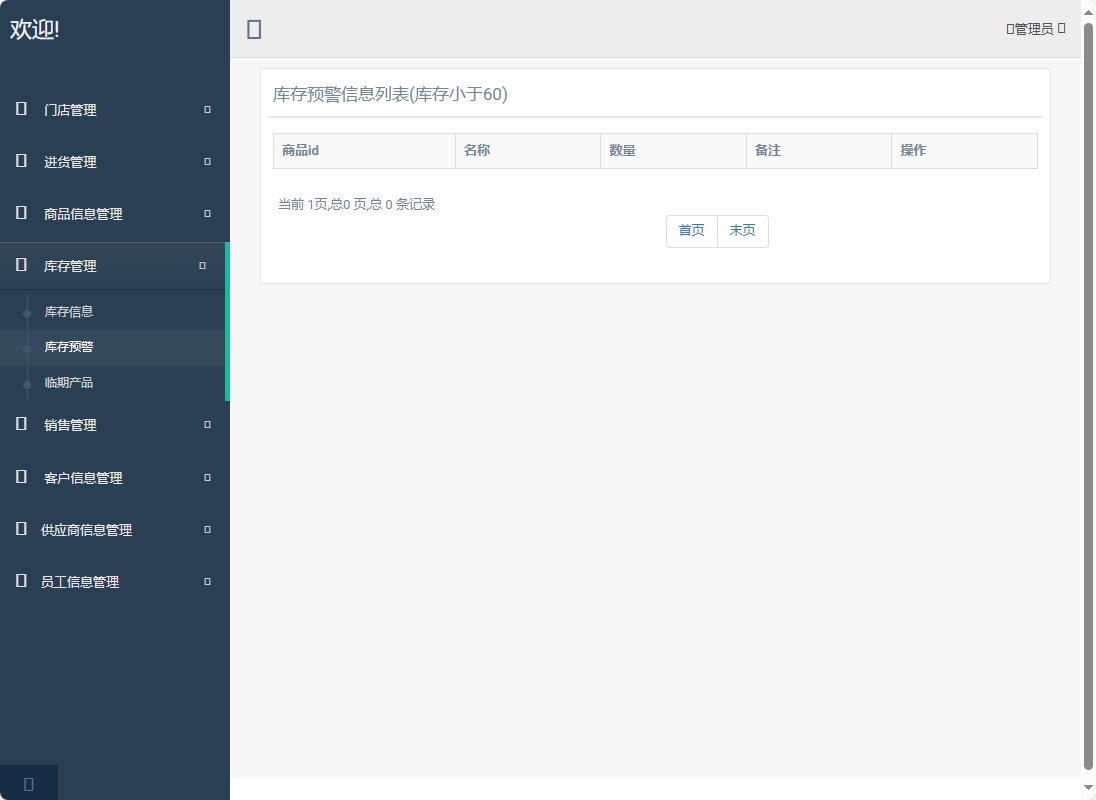Image resolution: width=1096 pixels, height=800 pixels.
Task: Click the 库存管理 inventory icon
Action: pyautogui.click(x=20, y=266)
